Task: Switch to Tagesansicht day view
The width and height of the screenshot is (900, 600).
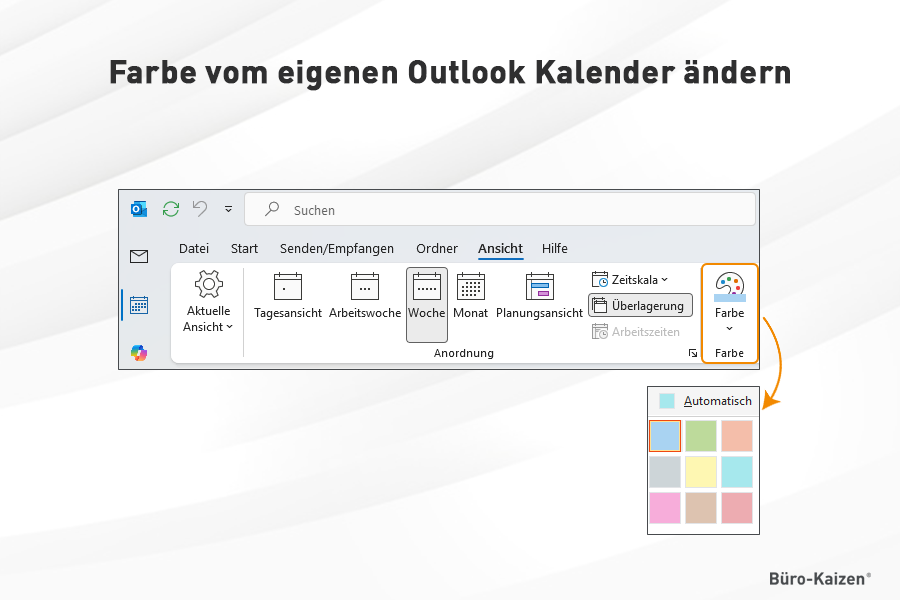Action: 288,296
